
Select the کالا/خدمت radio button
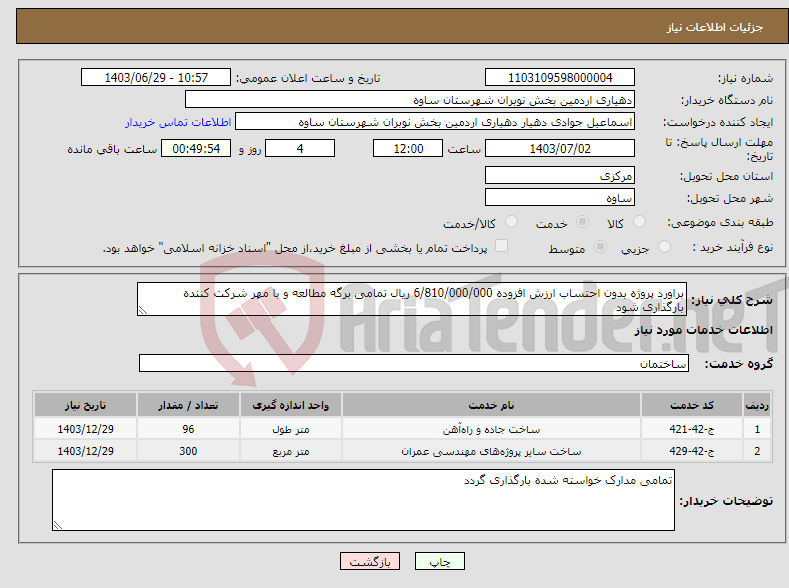(511, 222)
